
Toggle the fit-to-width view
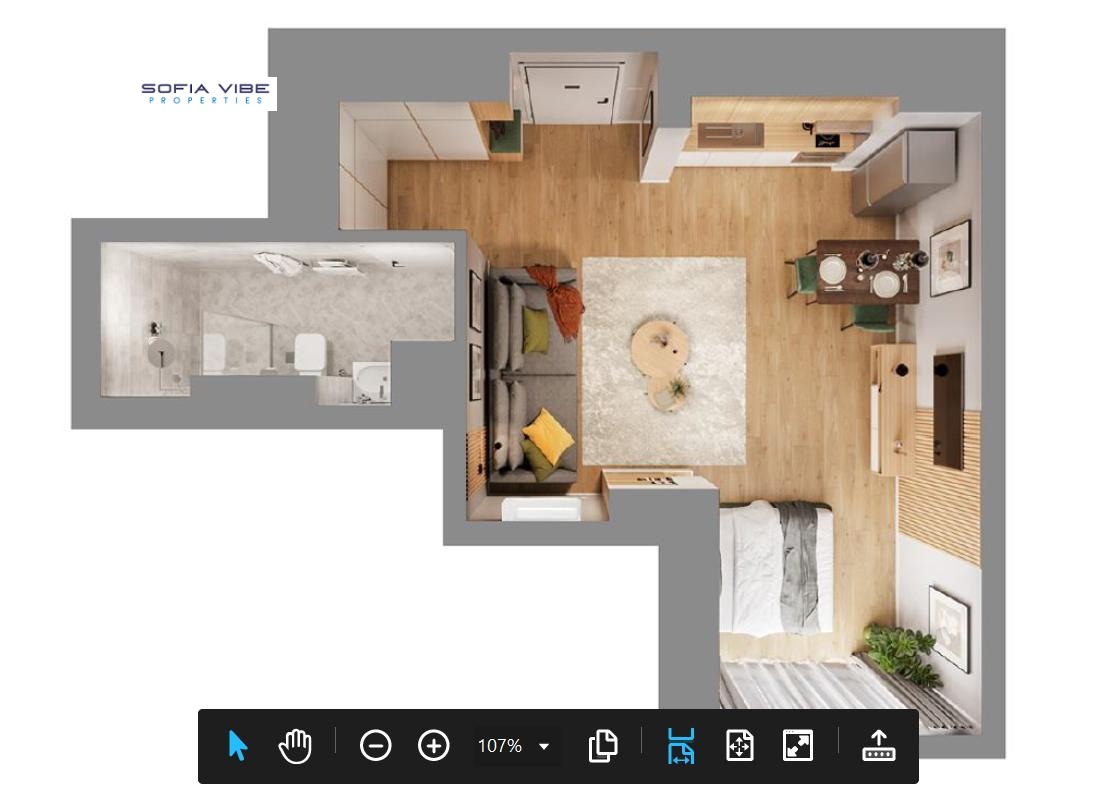681,746
